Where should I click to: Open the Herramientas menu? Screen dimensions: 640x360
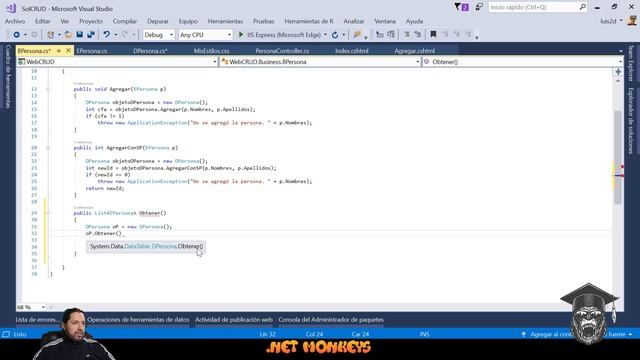[x=225, y=21]
